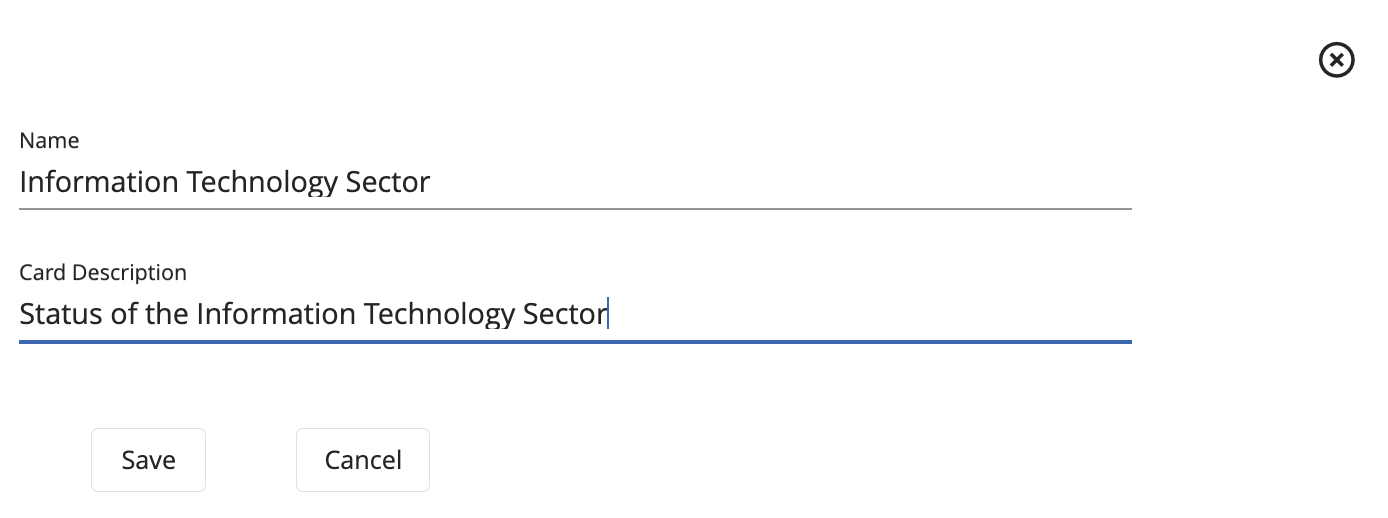
Task: Click empty space after Name field text
Action: 780,182
